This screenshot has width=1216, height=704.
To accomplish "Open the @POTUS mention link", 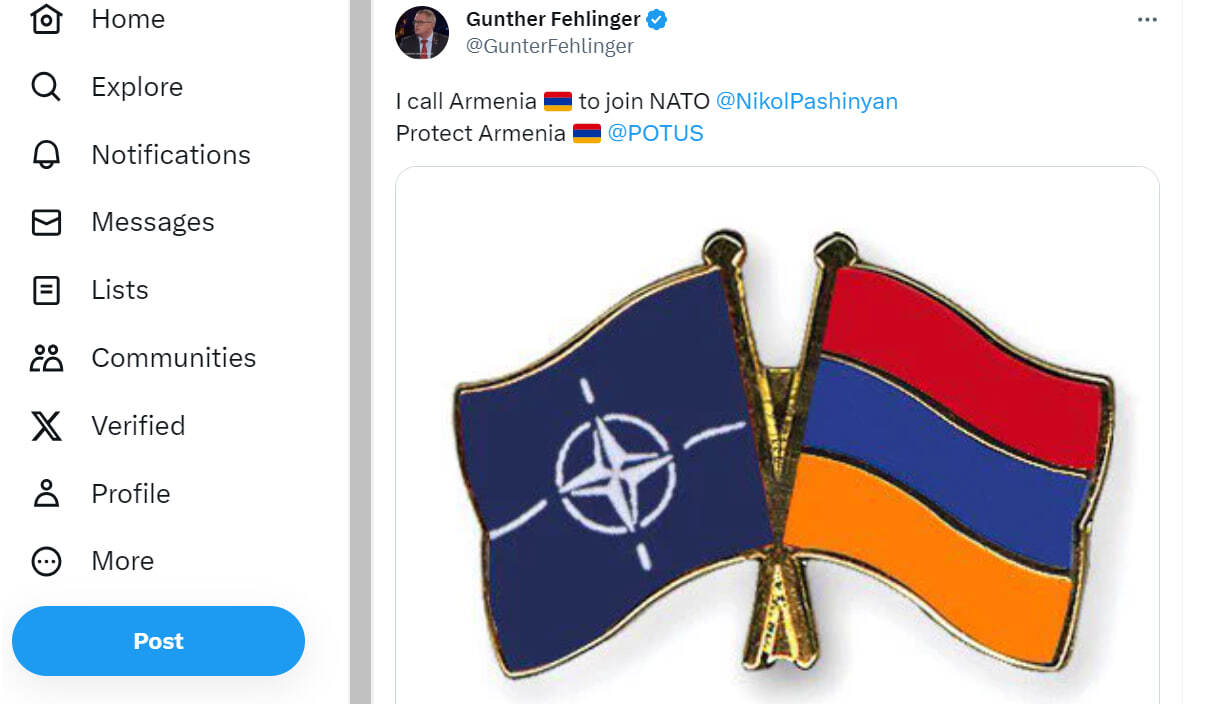I will tap(655, 133).
